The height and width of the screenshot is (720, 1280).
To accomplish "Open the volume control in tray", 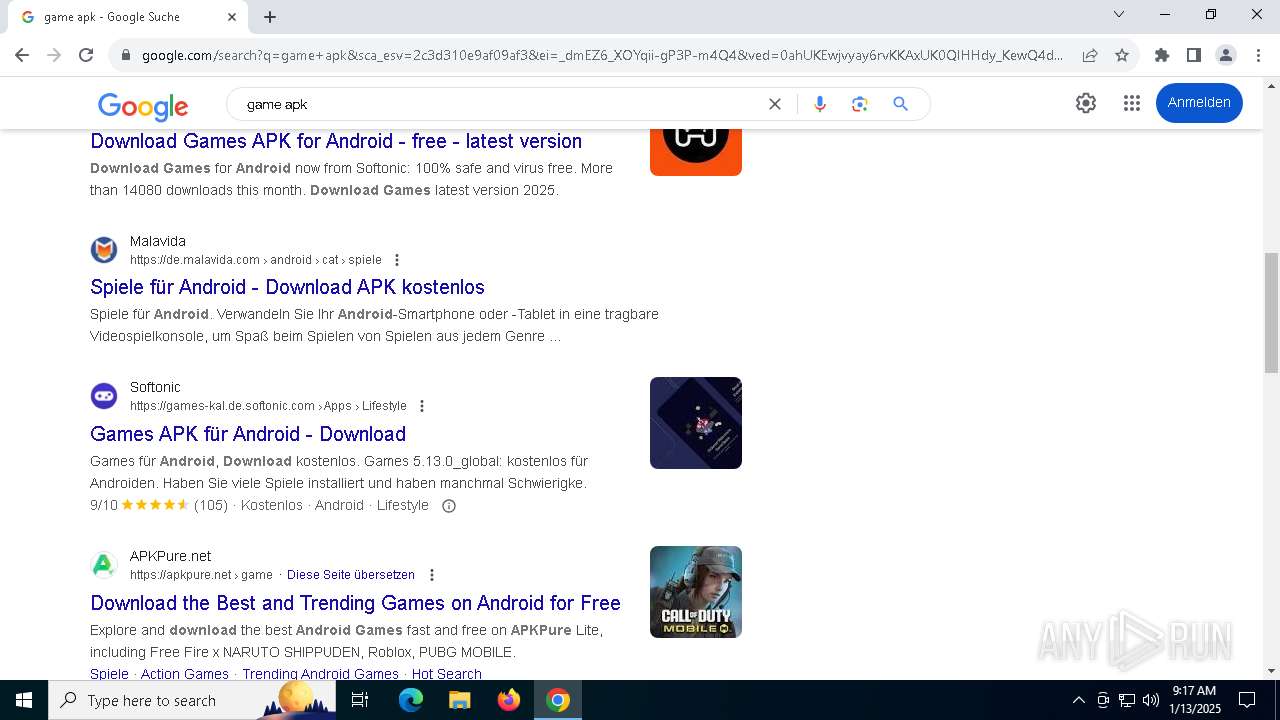I will point(1151,700).
